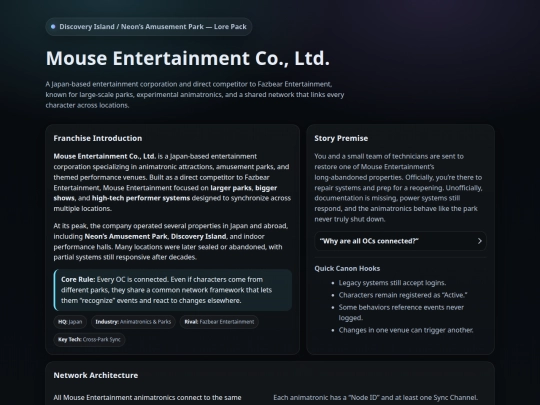Click the Network Architecture heading

[x=96, y=375]
